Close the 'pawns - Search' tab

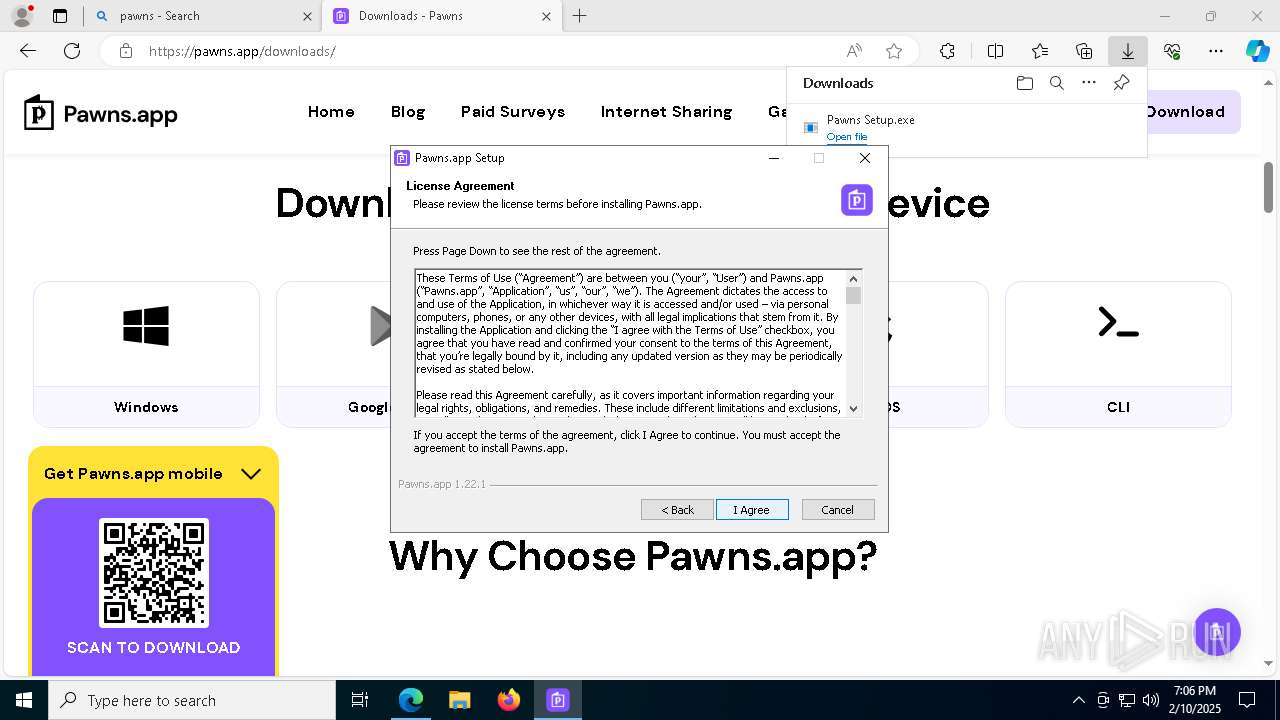click(307, 16)
